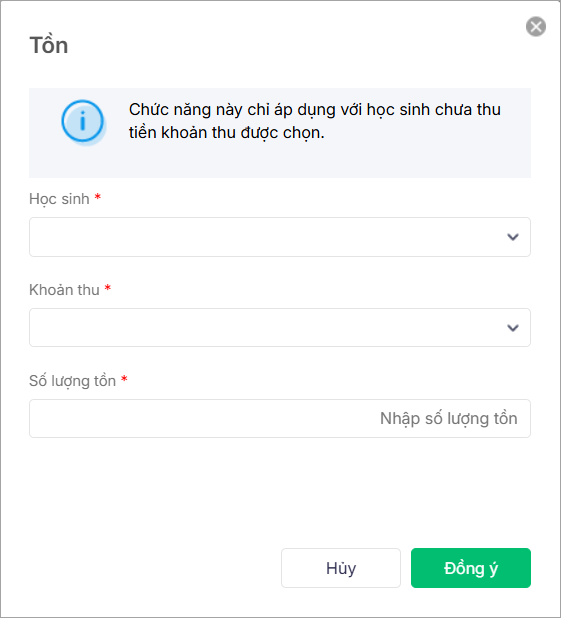Click the second line of the info banner
This screenshot has height=618, width=561.
coord(227,133)
